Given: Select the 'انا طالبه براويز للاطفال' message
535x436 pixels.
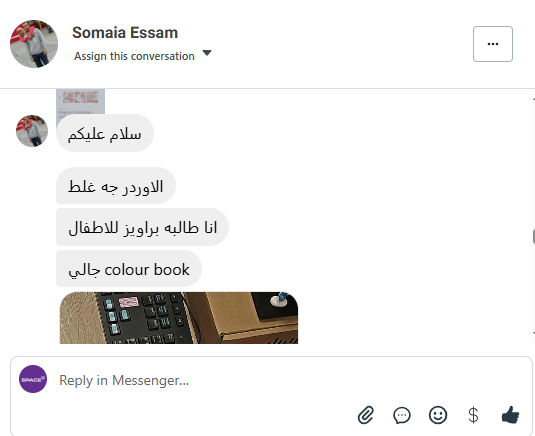Looking at the screenshot, I should pyautogui.click(x=142, y=227).
